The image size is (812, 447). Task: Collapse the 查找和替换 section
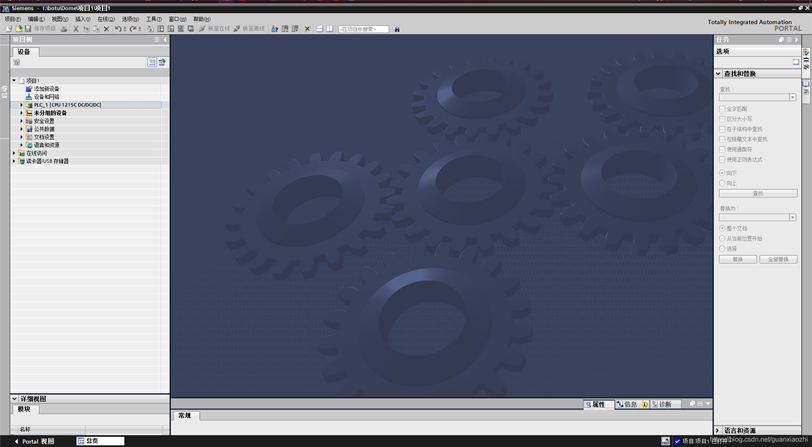tap(719, 74)
